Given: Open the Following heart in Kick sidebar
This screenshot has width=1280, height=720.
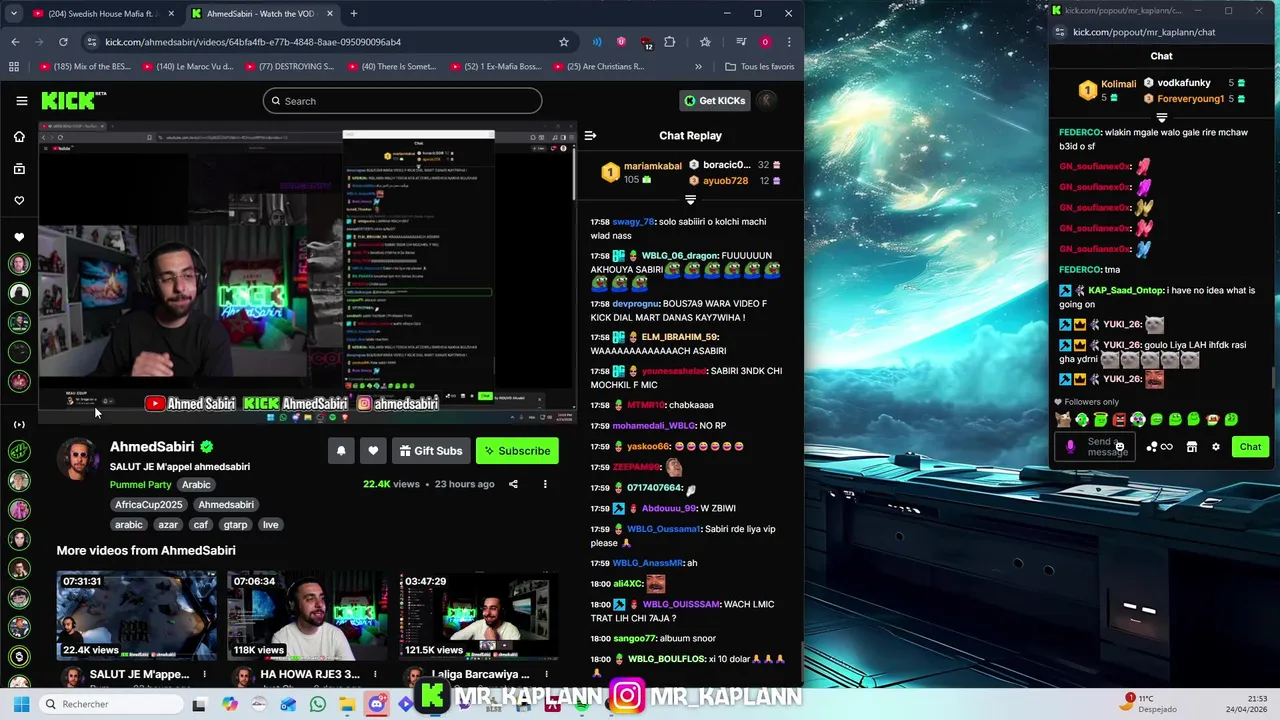Looking at the screenshot, I should click(19, 201).
